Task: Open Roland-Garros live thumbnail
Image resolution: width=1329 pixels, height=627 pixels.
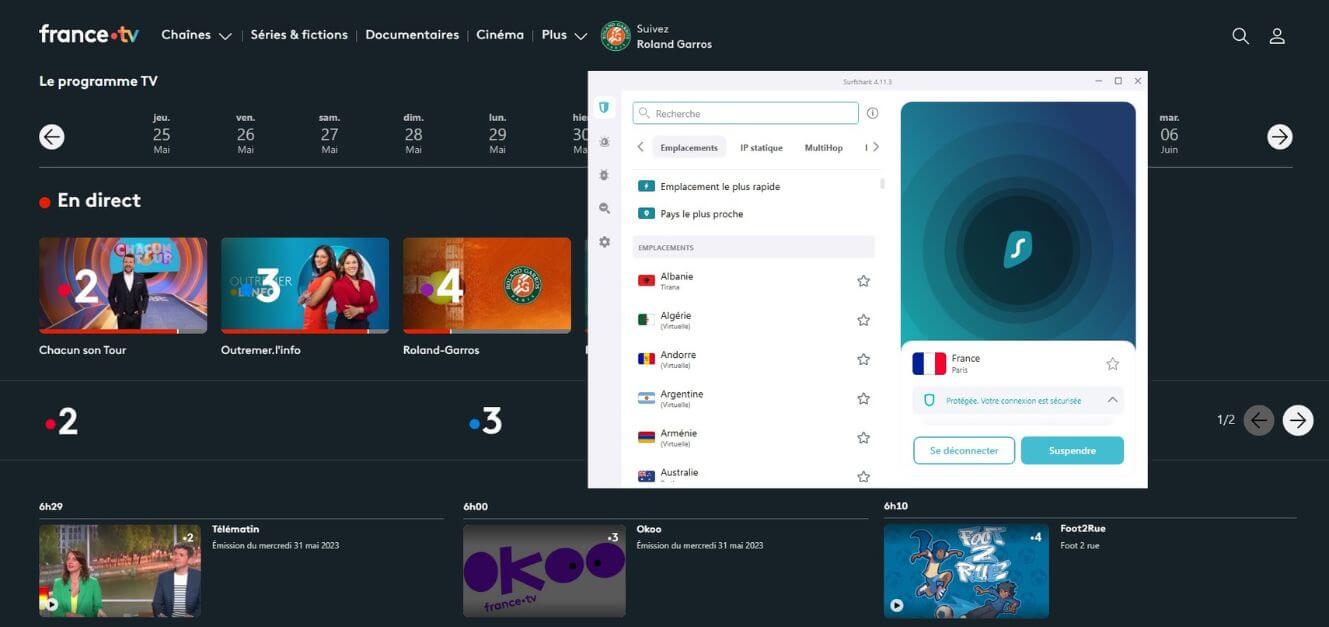Action: click(x=487, y=285)
